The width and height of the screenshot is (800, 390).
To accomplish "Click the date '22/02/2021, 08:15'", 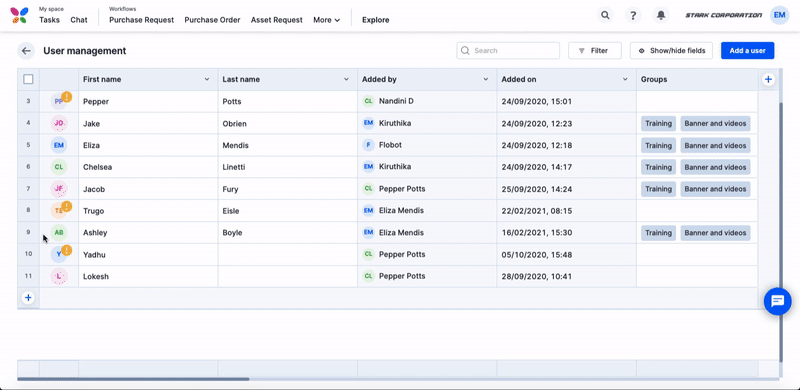I will click(537, 211).
